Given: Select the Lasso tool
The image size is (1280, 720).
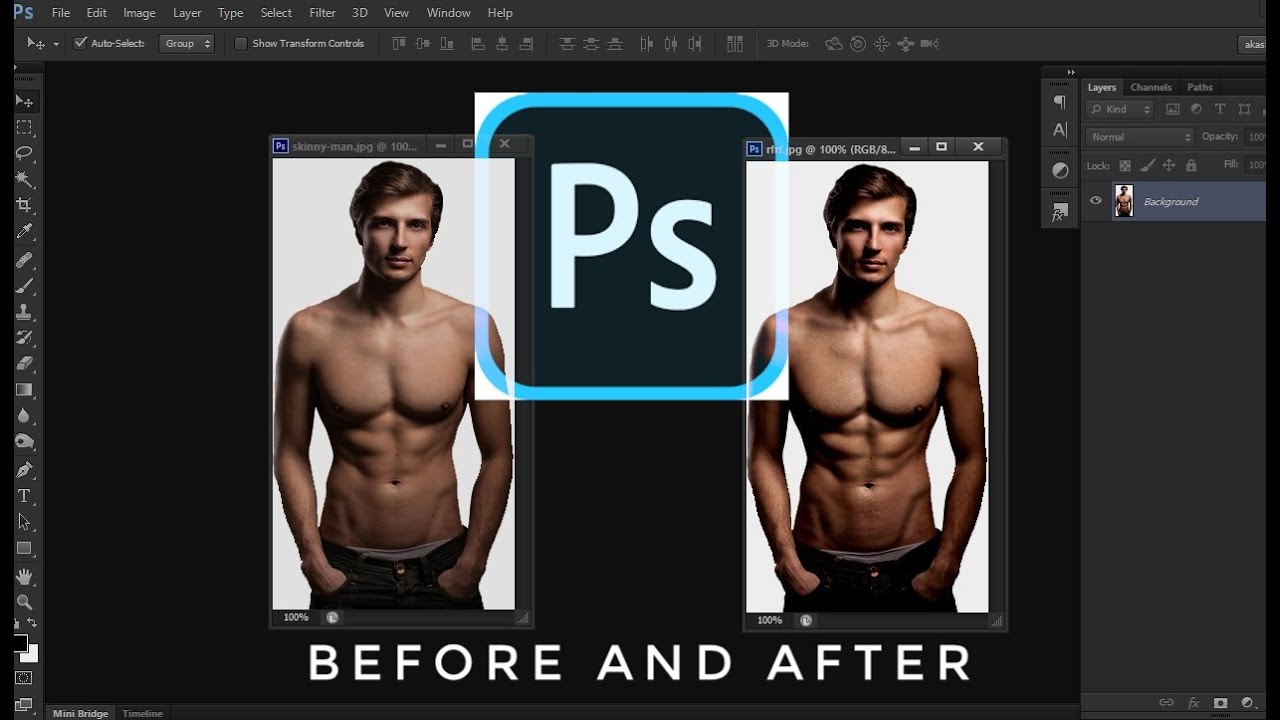Looking at the screenshot, I should [x=24, y=154].
